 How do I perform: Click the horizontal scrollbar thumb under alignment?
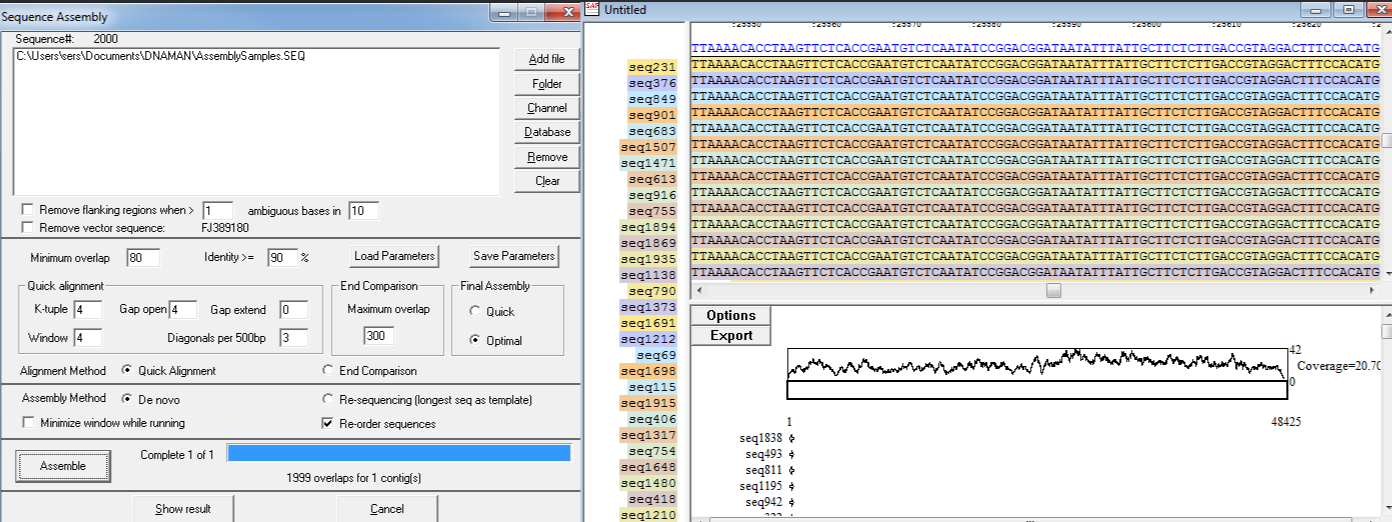tap(1053, 290)
